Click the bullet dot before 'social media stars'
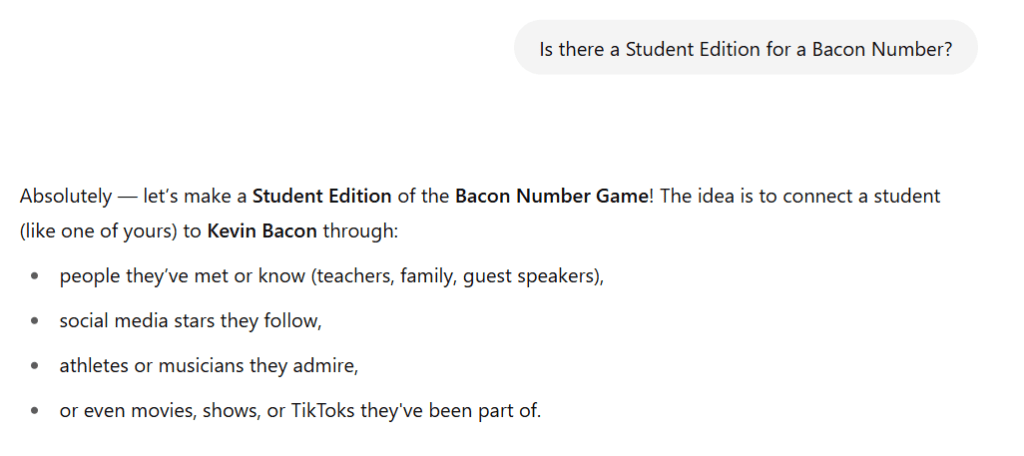The width and height of the screenshot is (1024, 456). tap(37, 322)
